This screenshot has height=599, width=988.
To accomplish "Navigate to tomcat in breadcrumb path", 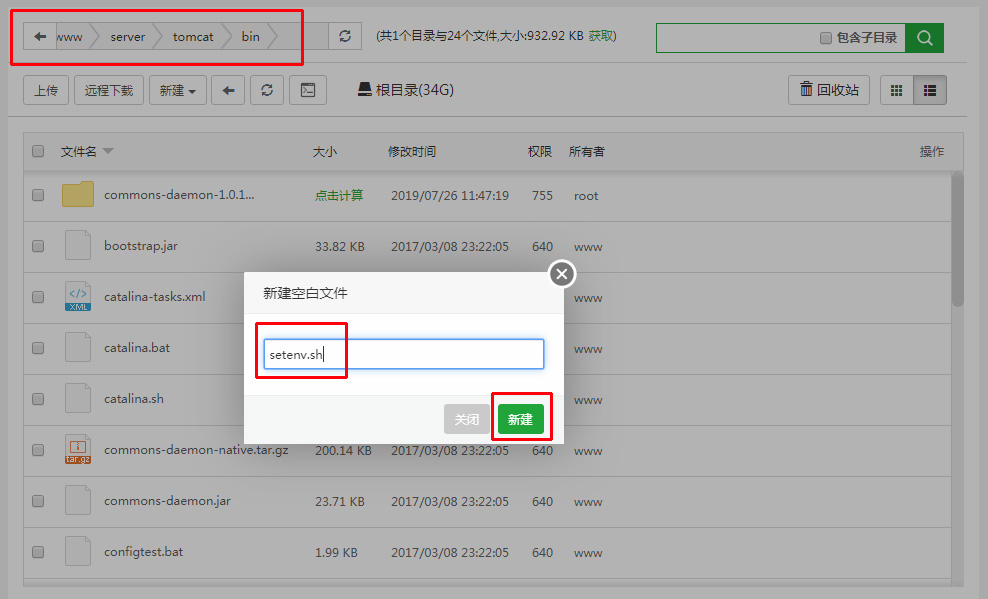I will [x=192, y=37].
